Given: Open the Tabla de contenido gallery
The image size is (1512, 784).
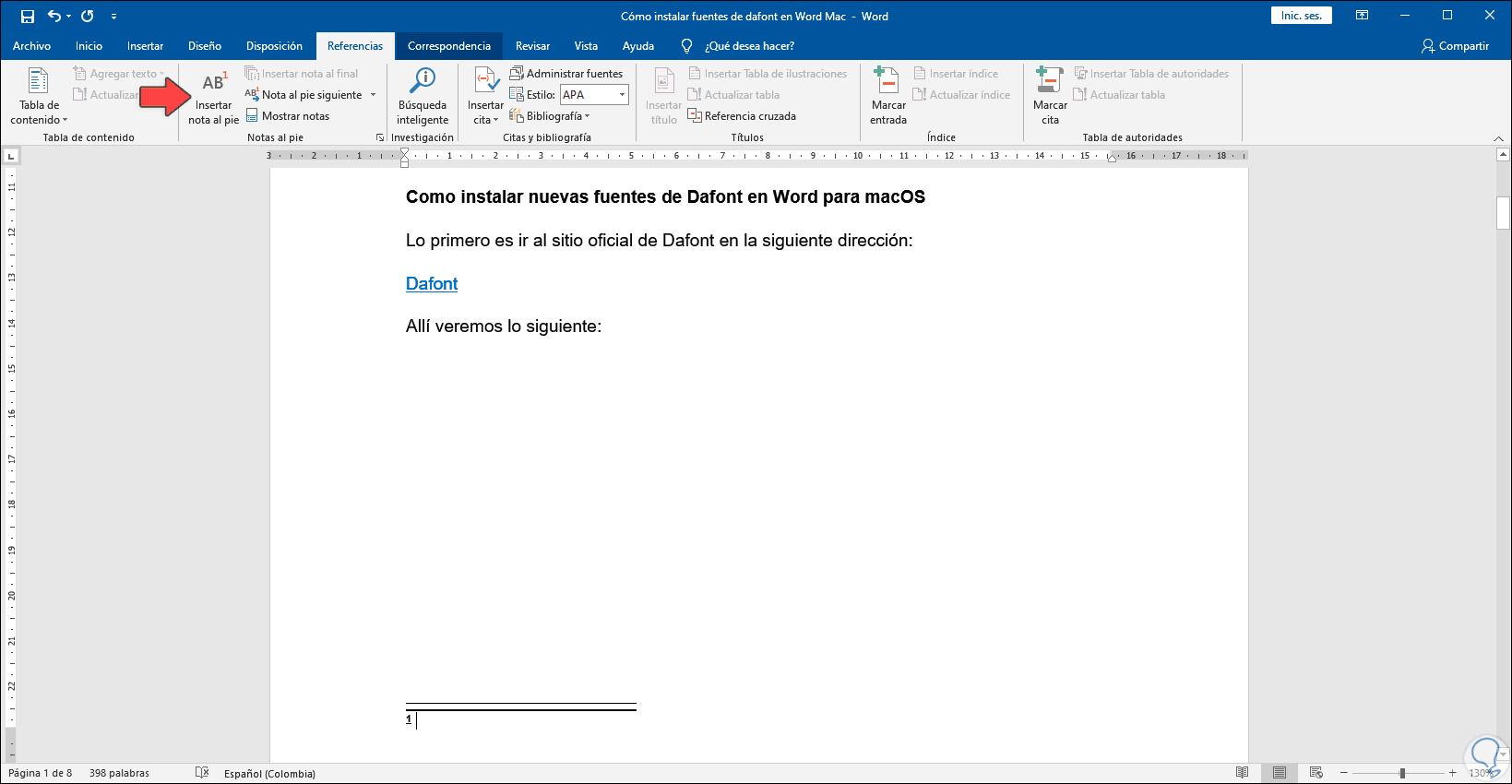Looking at the screenshot, I should (x=39, y=96).
